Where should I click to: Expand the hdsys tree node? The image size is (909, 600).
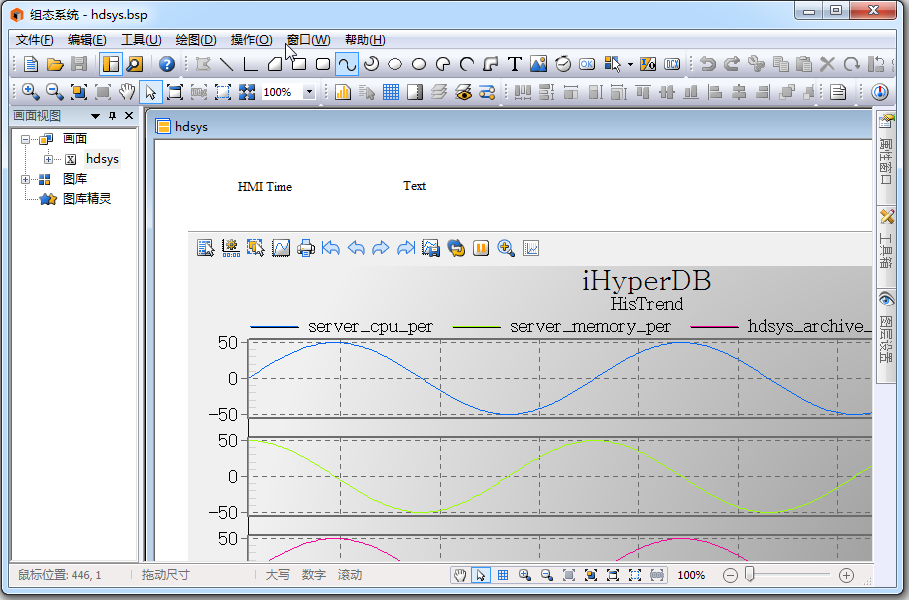click(49, 159)
